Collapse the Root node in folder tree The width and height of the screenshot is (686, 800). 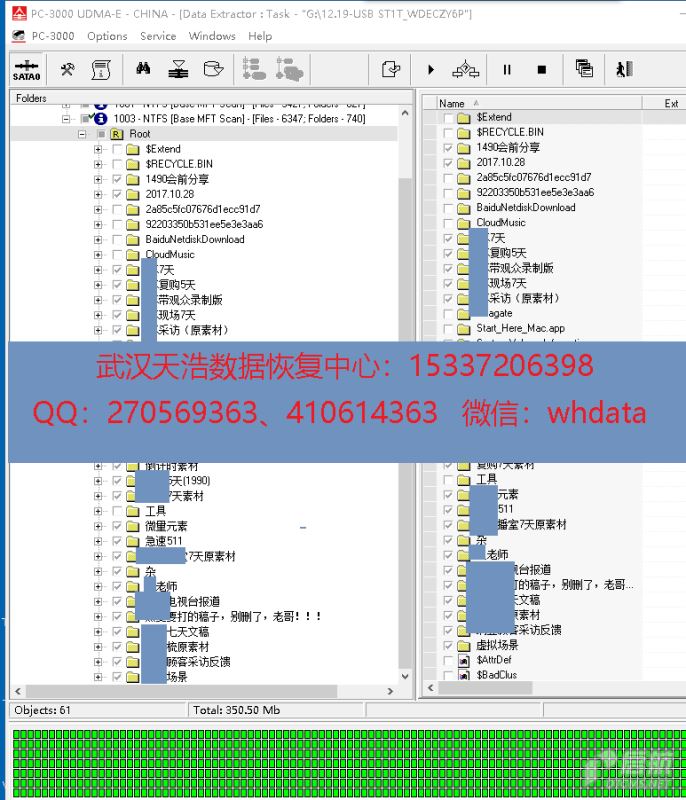coord(83,134)
